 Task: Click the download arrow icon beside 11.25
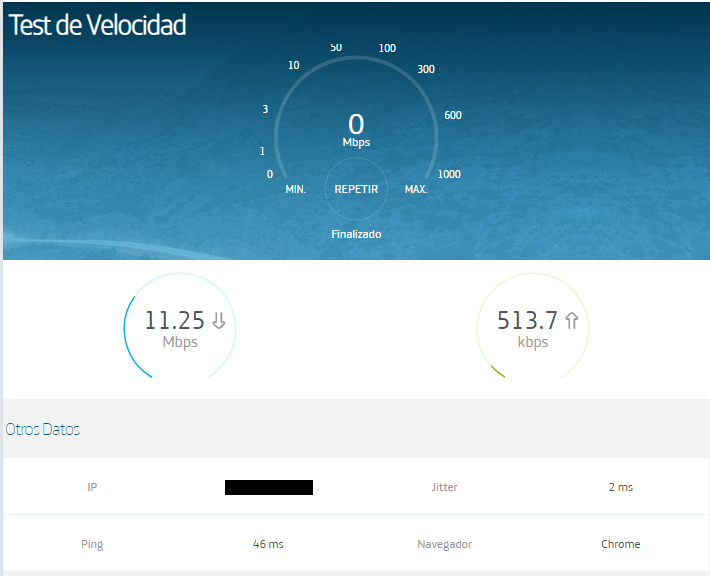tap(219, 321)
